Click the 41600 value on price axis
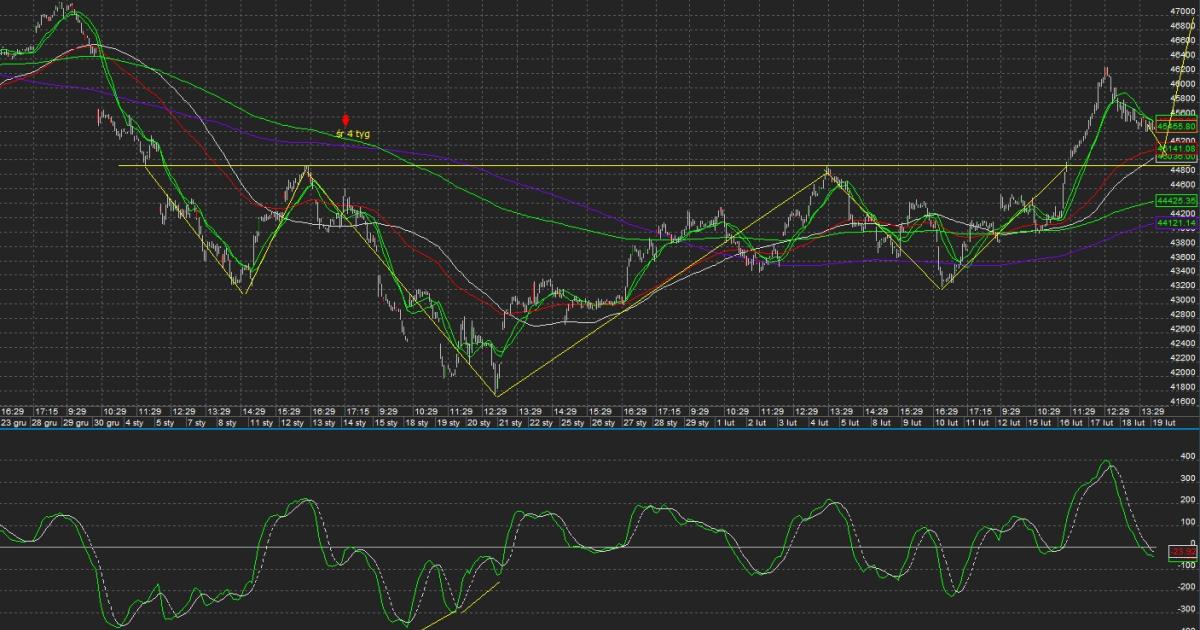Image resolution: width=1200 pixels, height=630 pixels. point(1181,429)
